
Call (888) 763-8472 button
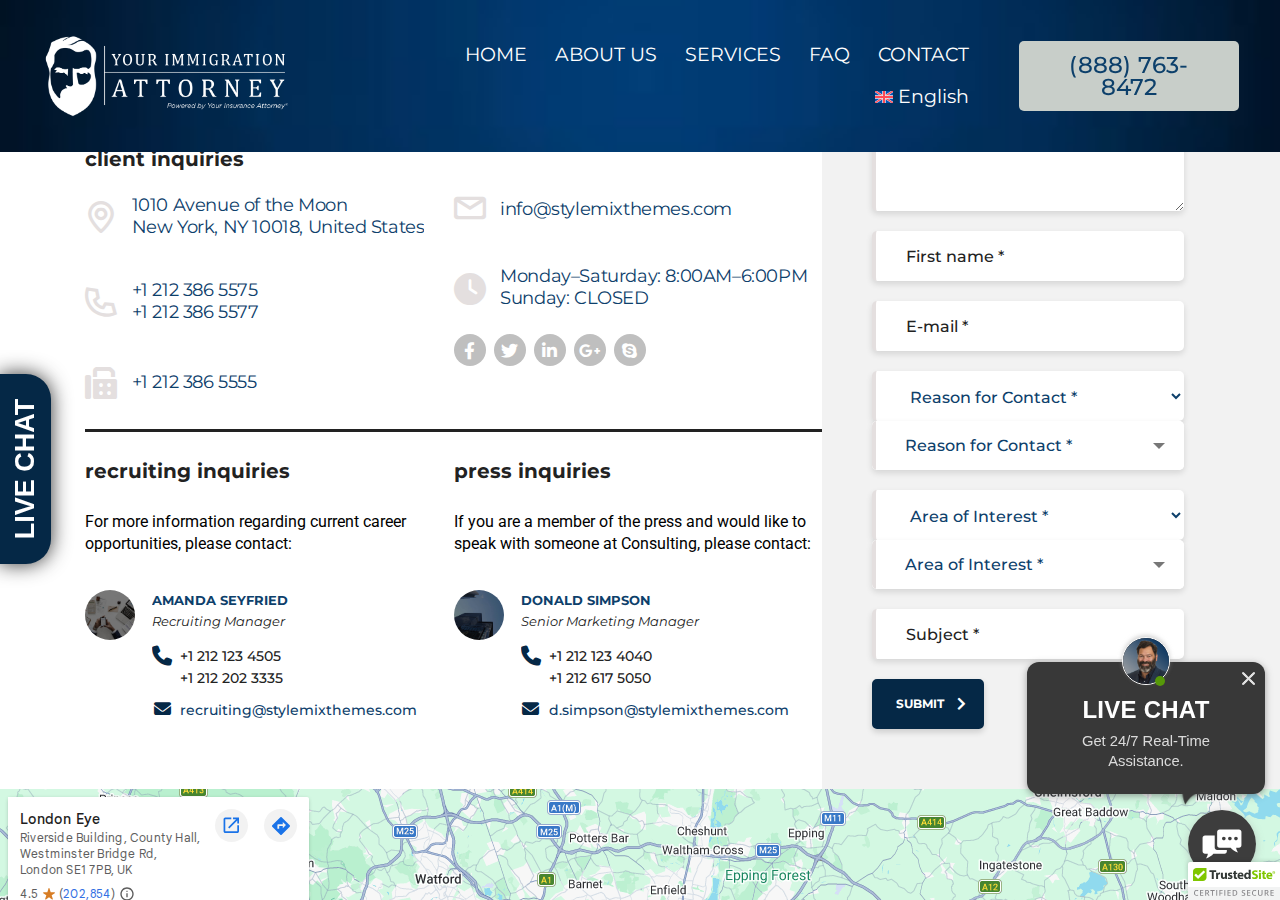1129,76
